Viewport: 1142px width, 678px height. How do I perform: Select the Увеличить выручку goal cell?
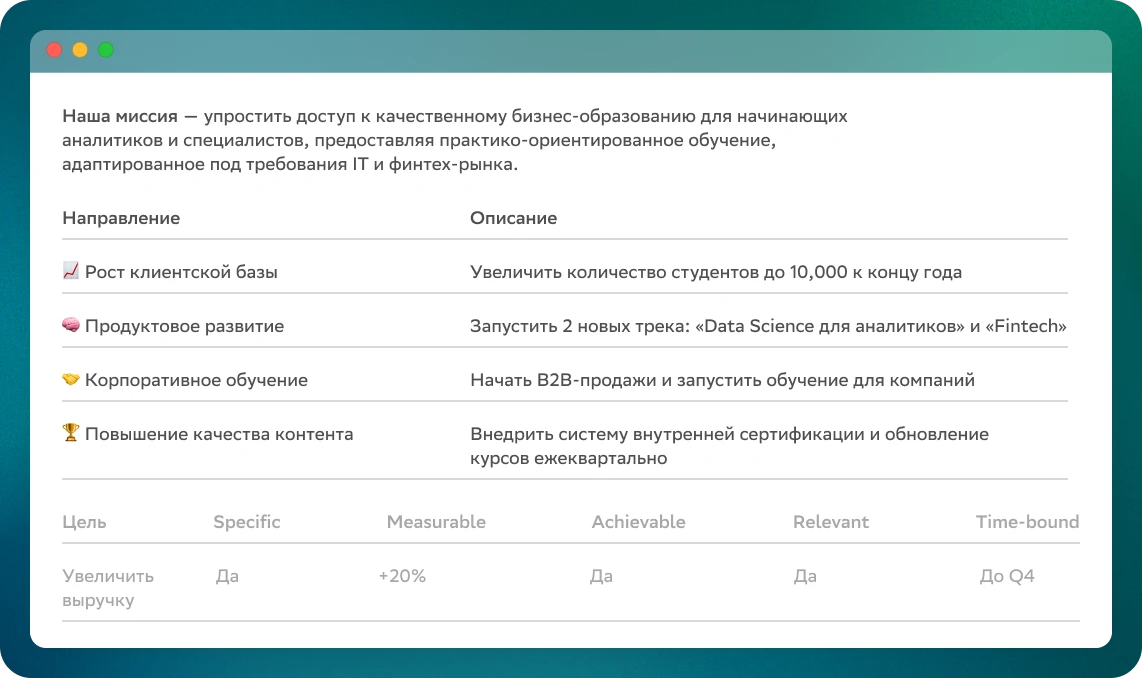point(108,588)
